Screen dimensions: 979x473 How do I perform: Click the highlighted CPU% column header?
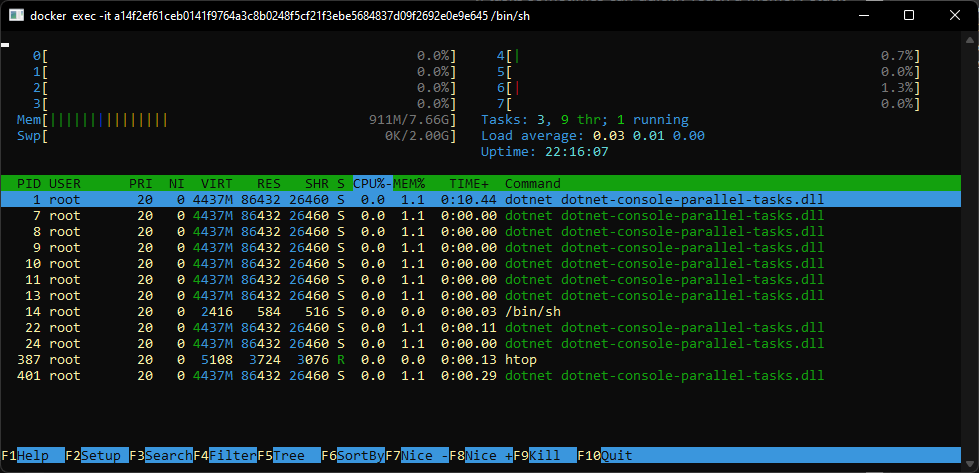(x=373, y=183)
